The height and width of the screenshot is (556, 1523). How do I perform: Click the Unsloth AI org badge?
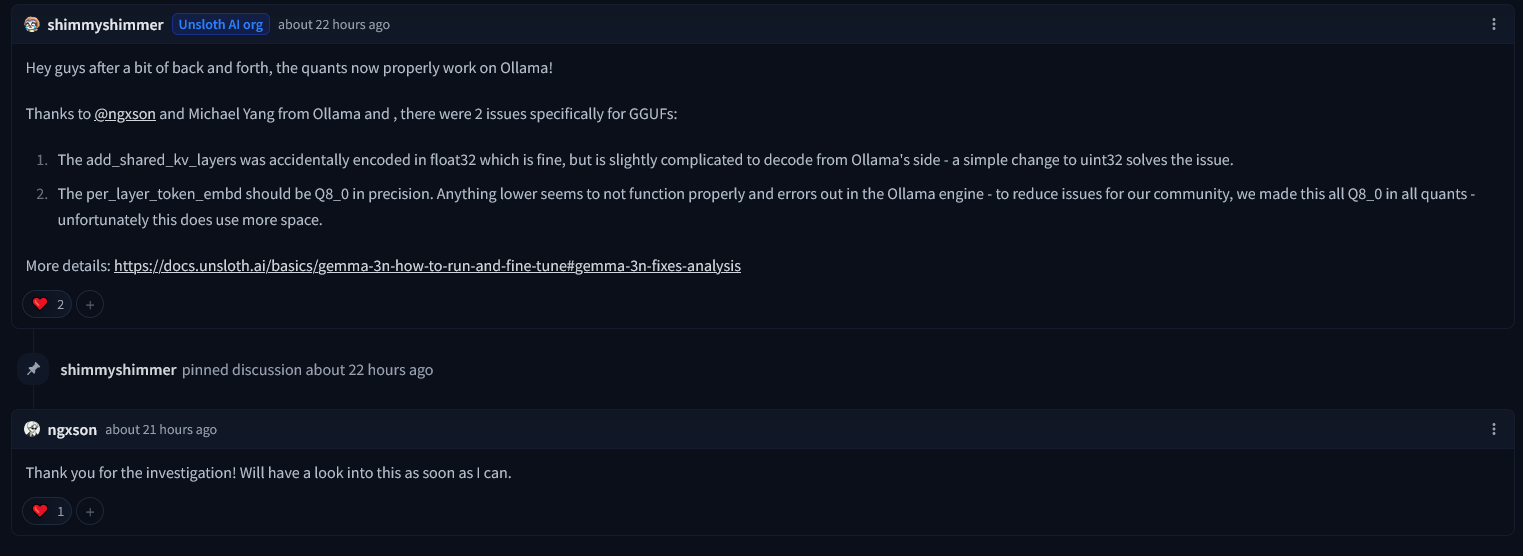pos(221,25)
